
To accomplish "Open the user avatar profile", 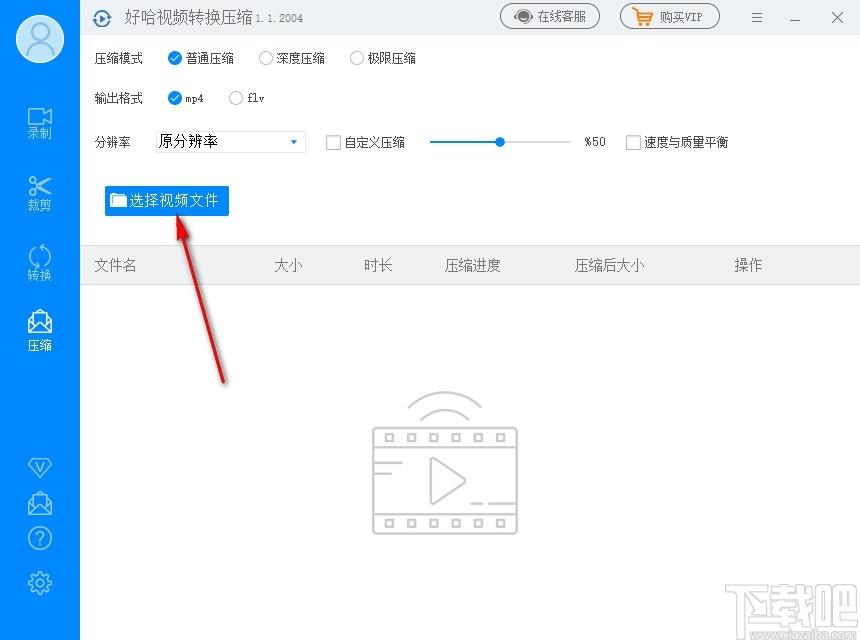I will click(x=40, y=39).
